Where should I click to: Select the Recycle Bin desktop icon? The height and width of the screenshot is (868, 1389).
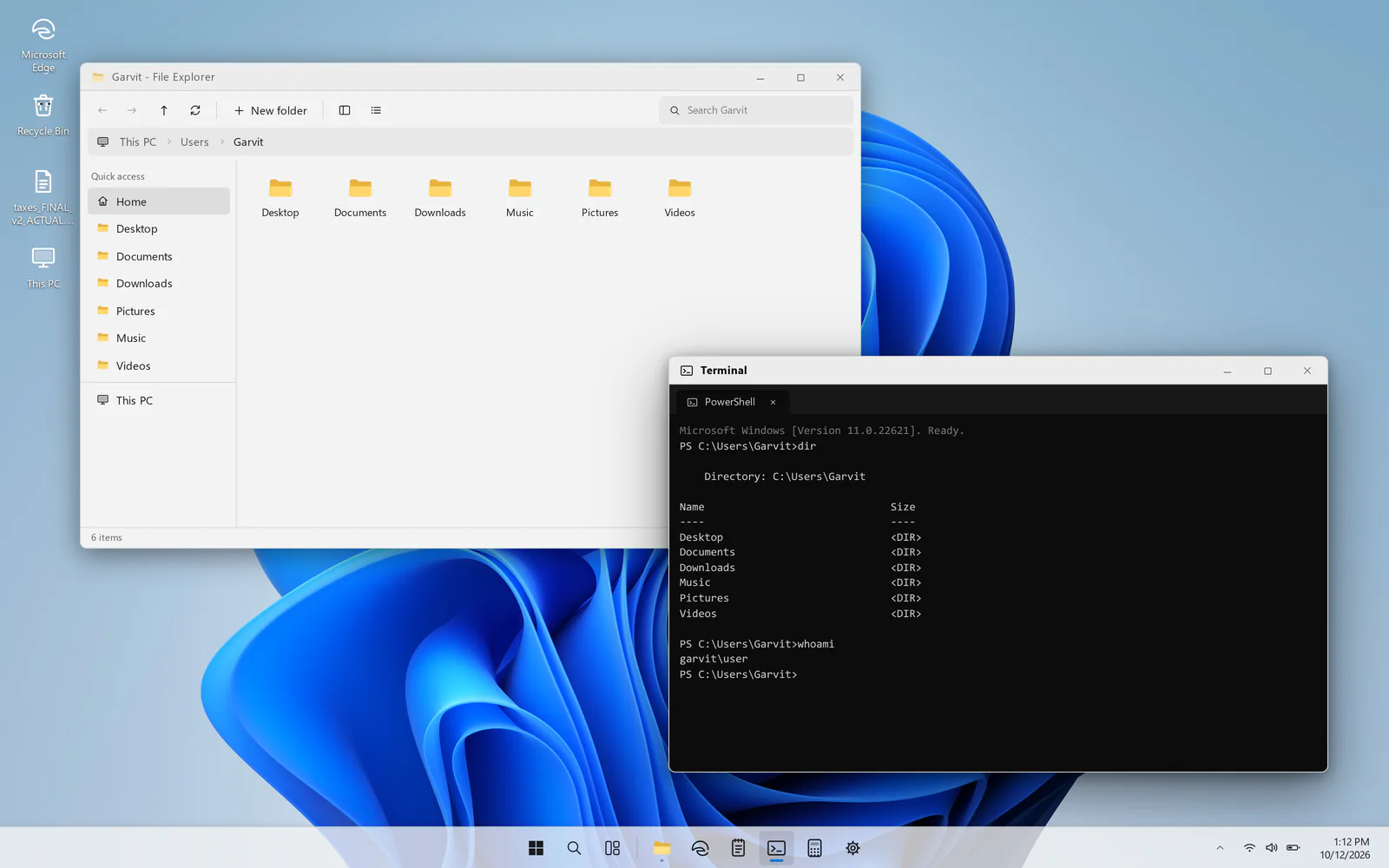click(43, 115)
